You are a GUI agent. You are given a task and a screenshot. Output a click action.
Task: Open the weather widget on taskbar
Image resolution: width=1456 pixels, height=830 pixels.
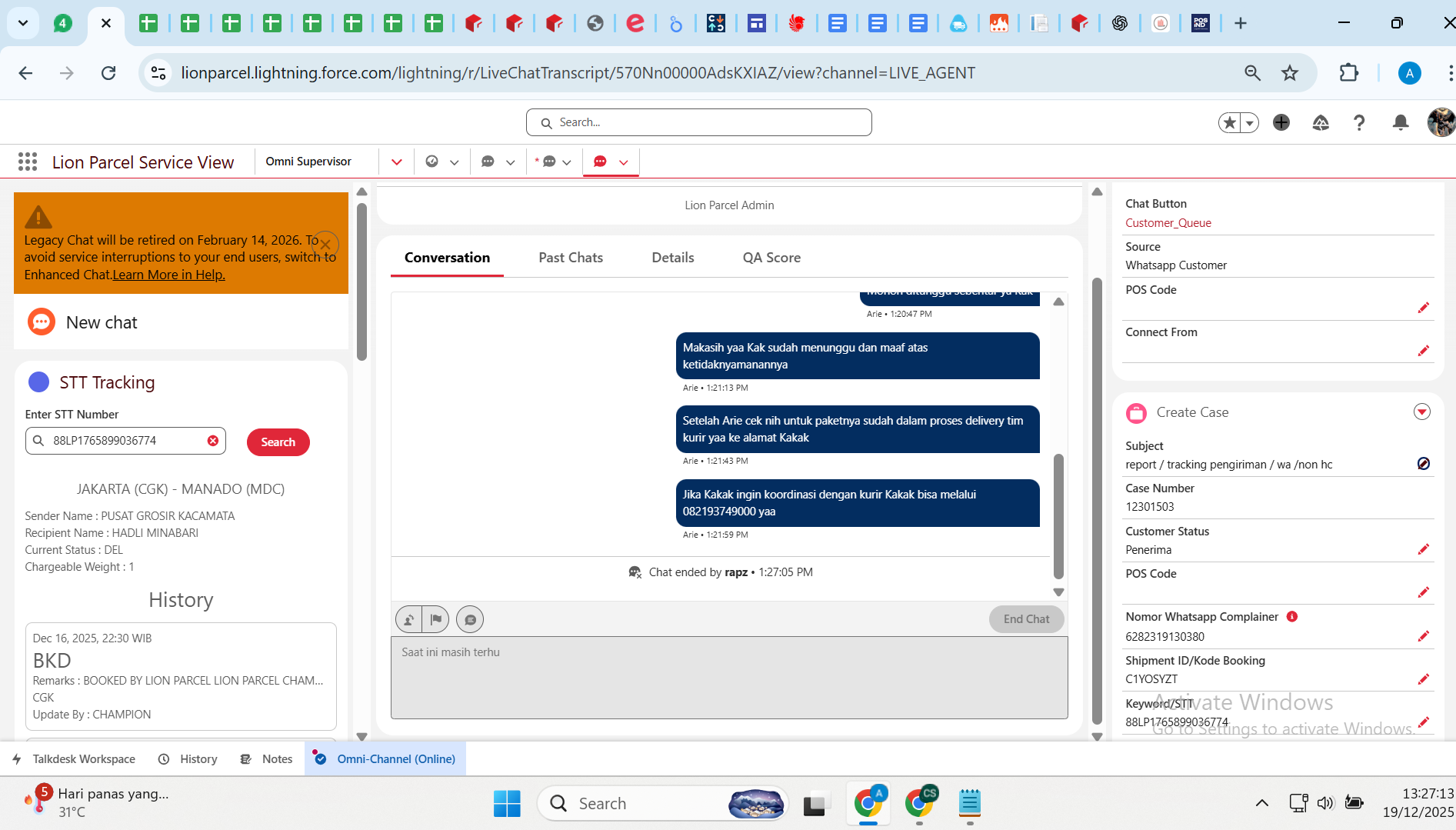[x=96, y=803]
